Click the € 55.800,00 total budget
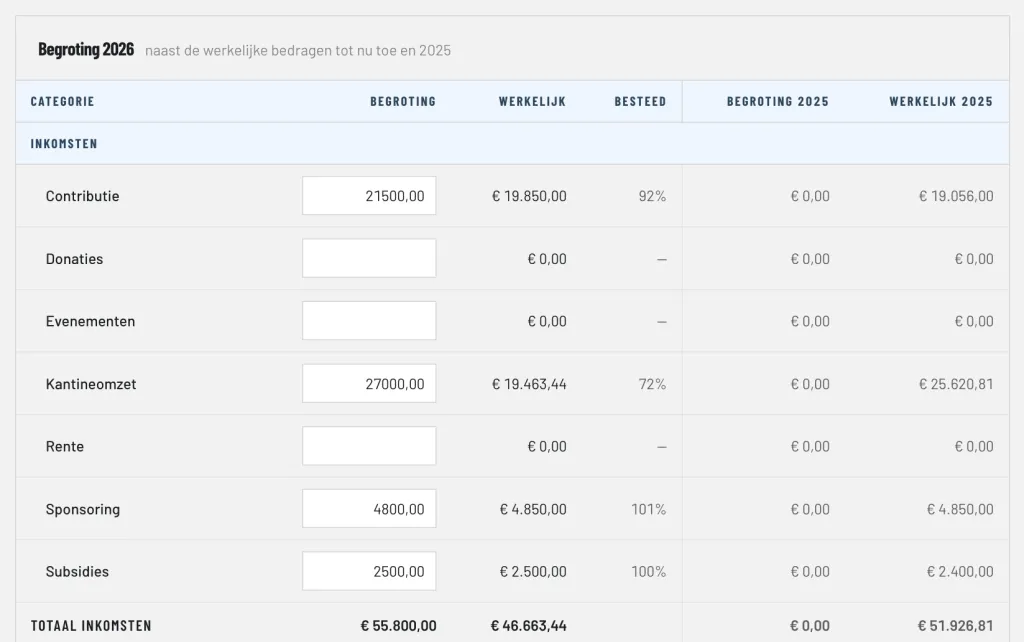 pyautogui.click(x=398, y=626)
